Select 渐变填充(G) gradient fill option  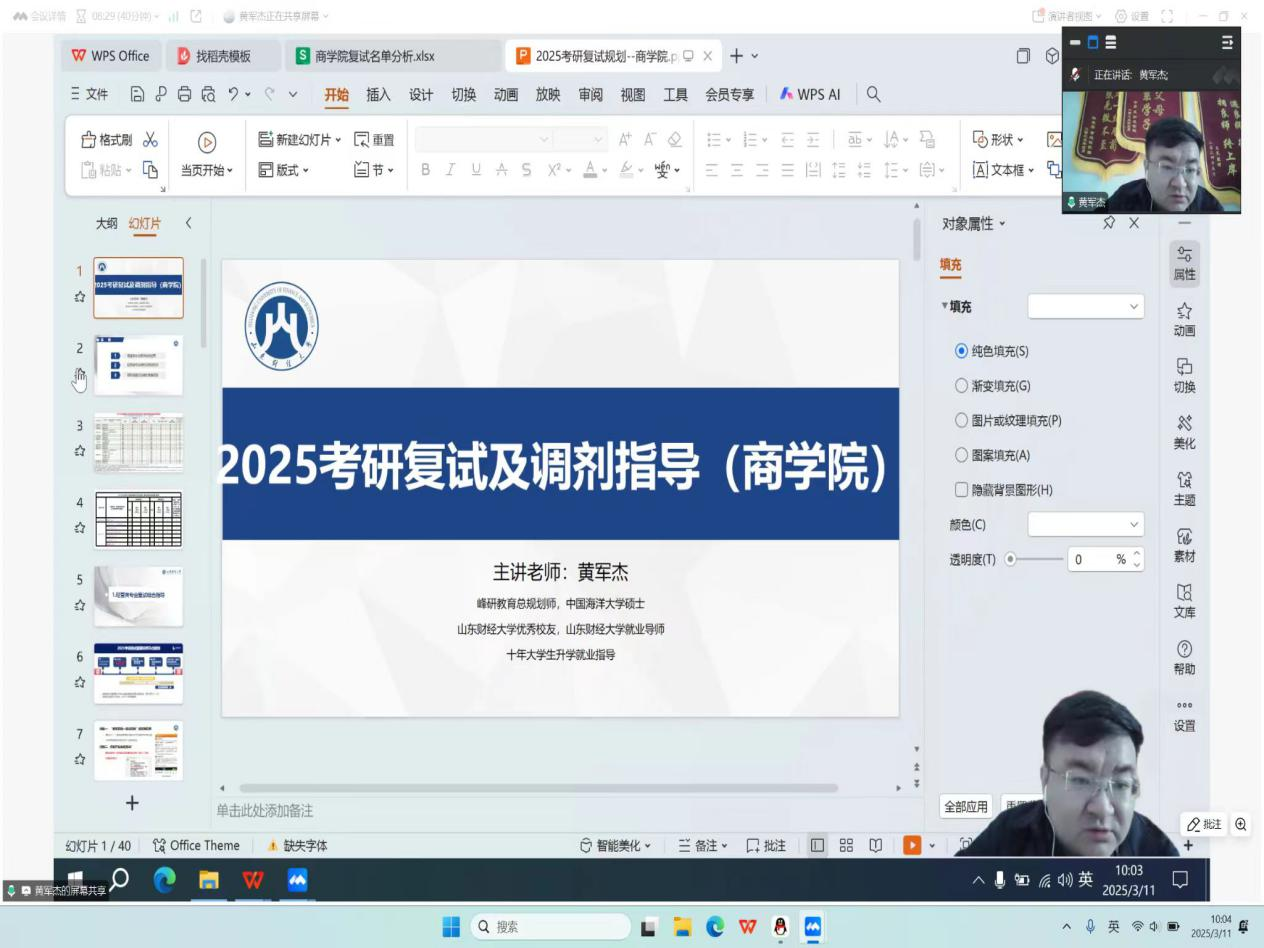point(992,386)
